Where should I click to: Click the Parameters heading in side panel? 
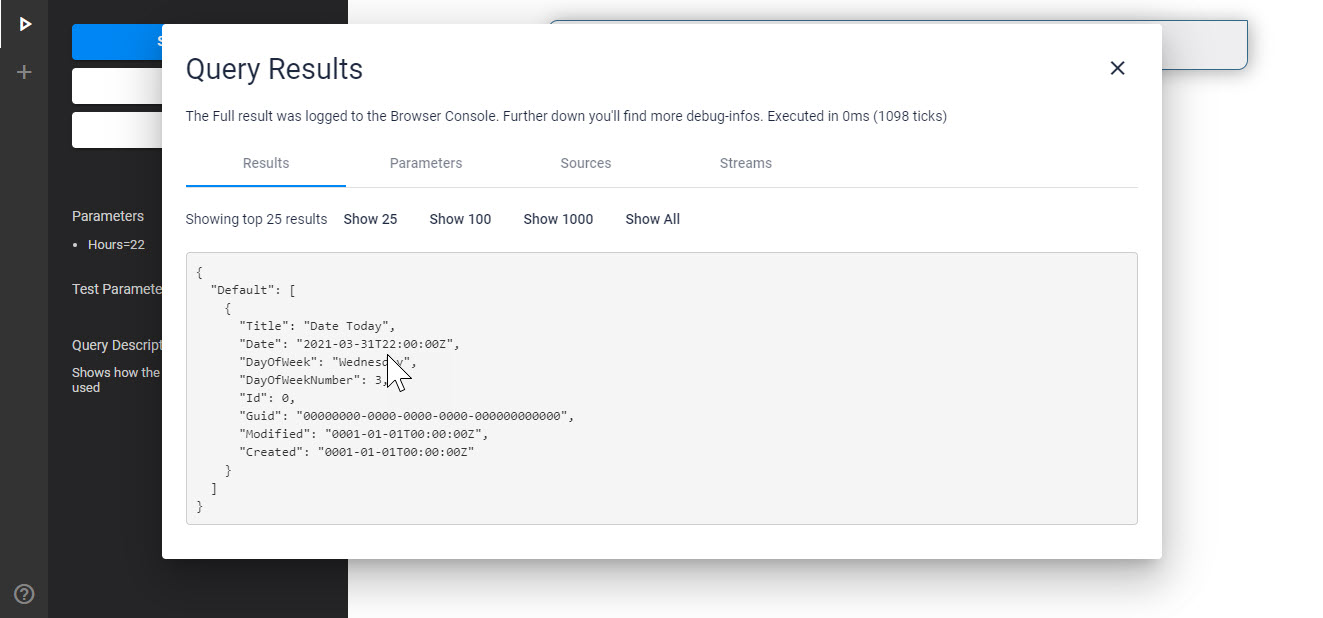pos(108,216)
